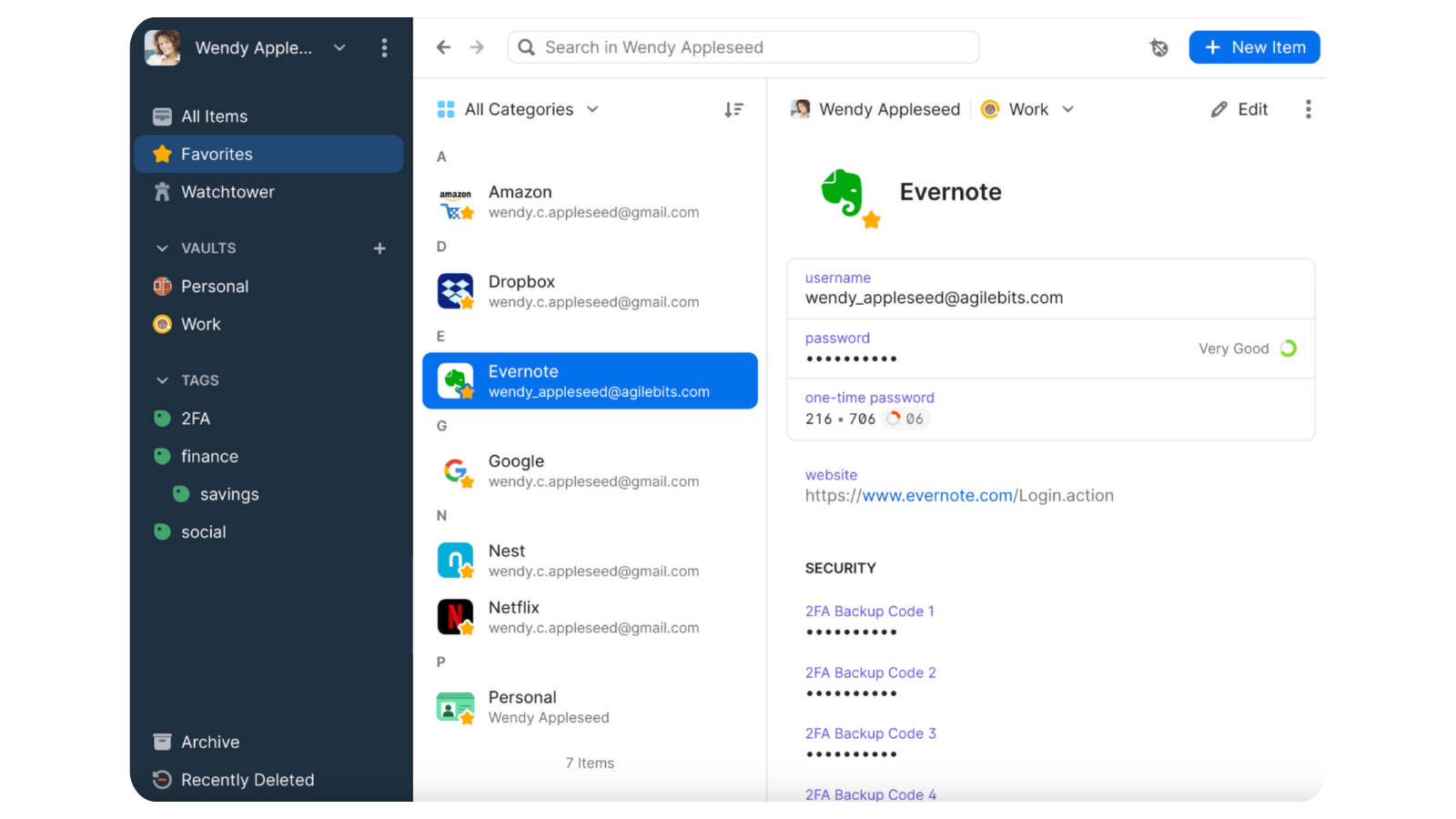Select the Evernote item in the list
1456x819 pixels.
tap(590, 380)
